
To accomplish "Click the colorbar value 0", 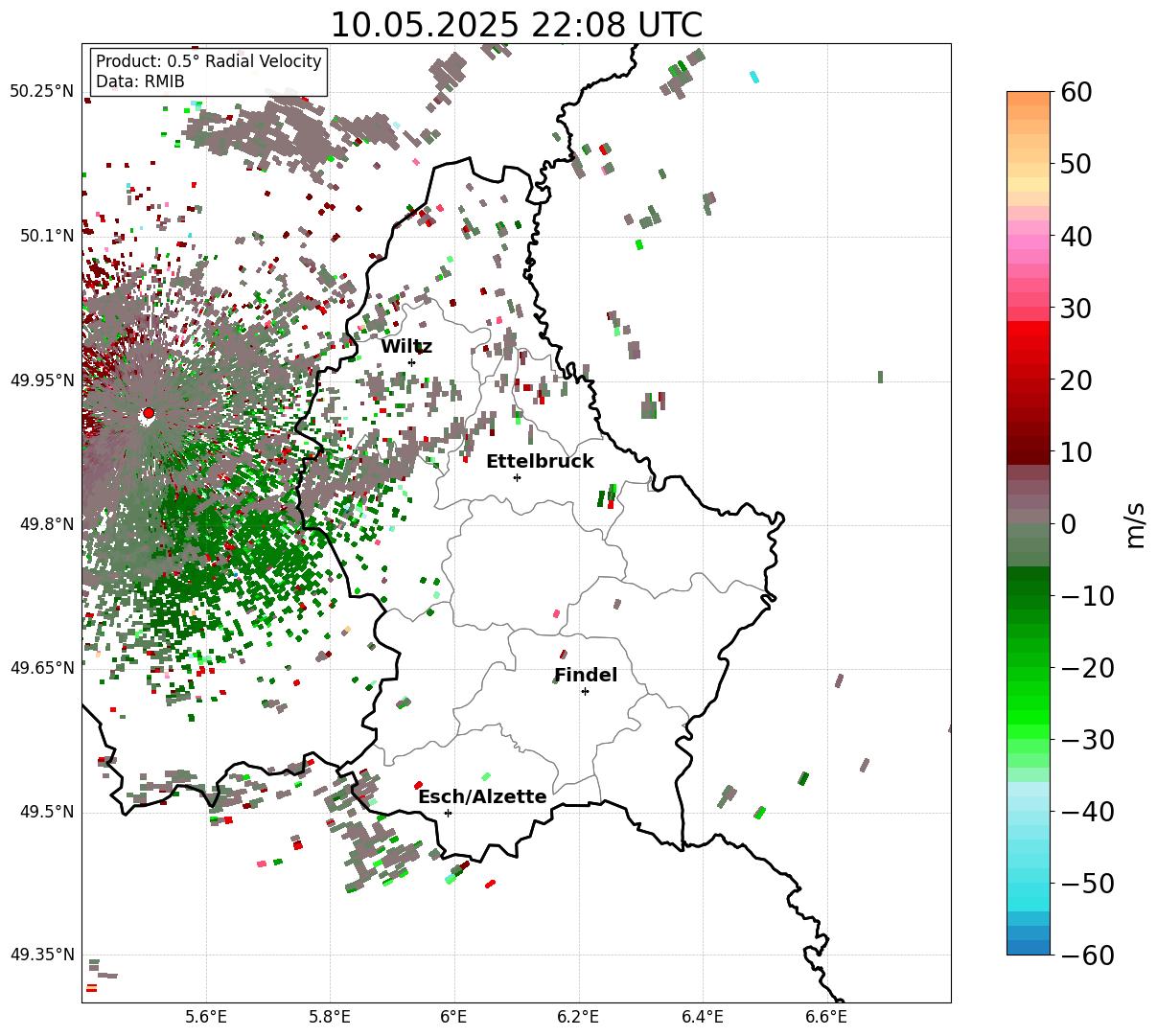I will coord(1068,524).
